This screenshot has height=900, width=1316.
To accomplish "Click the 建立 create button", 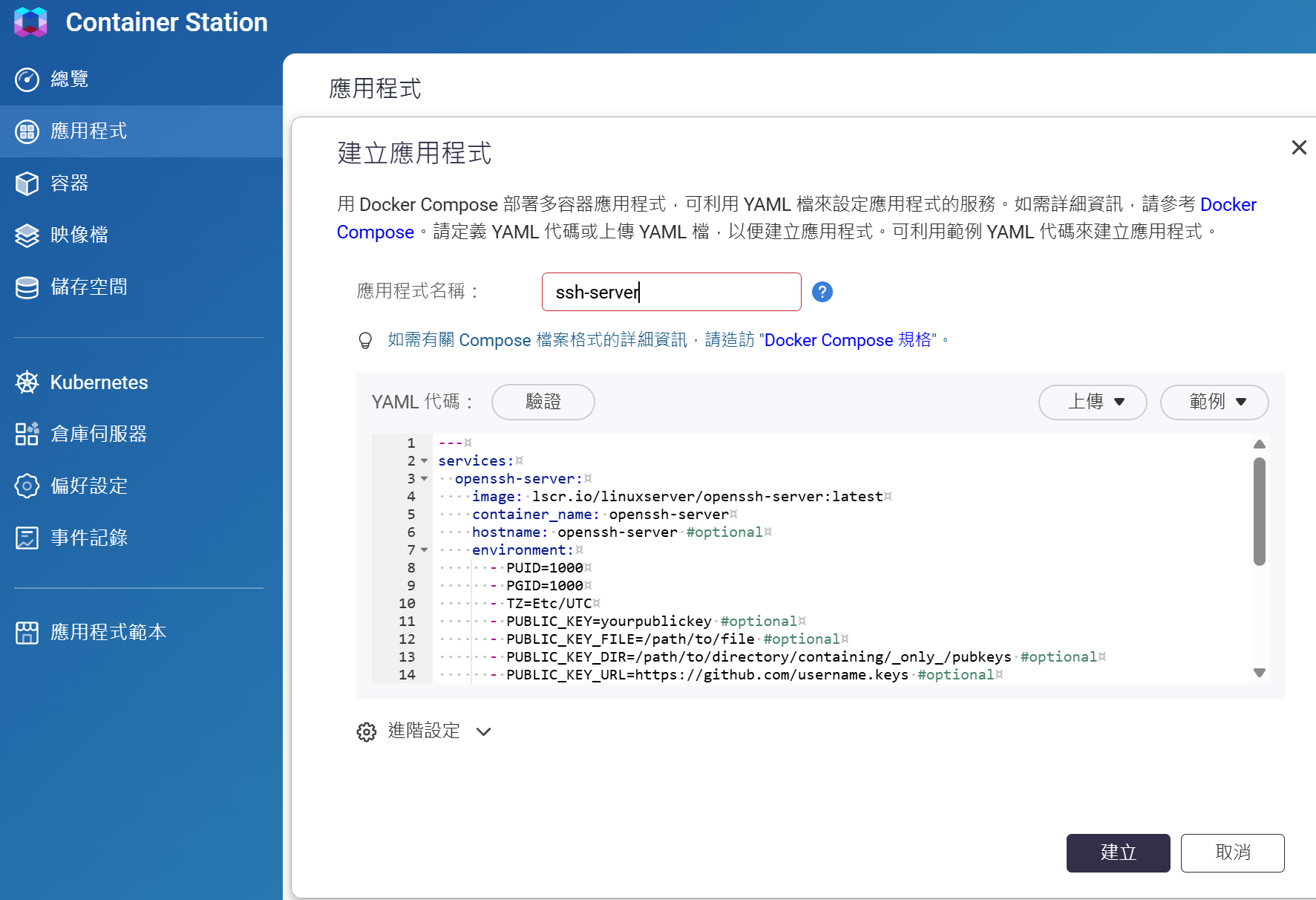I will tap(1118, 852).
